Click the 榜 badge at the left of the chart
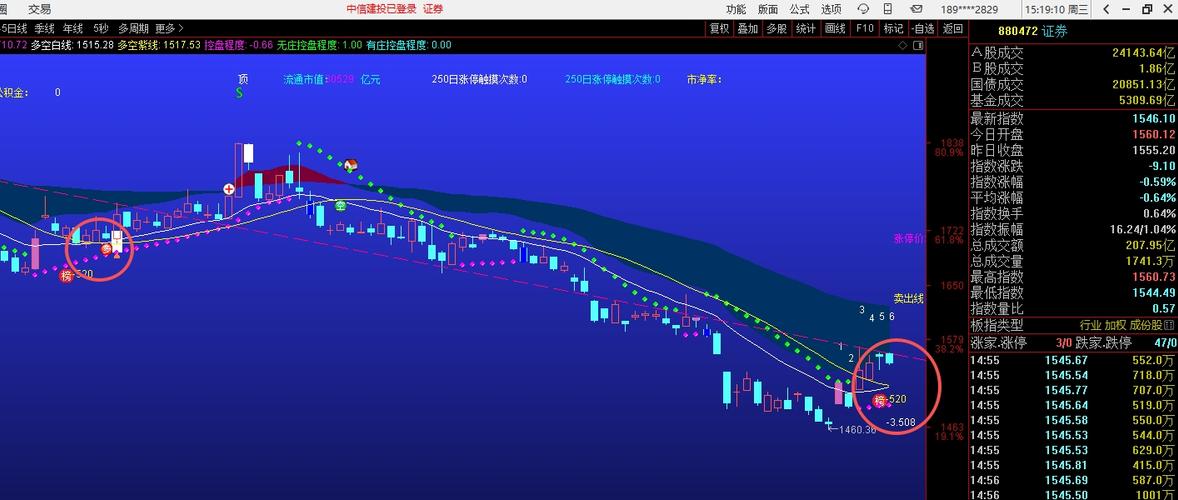 (x=66, y=276)
